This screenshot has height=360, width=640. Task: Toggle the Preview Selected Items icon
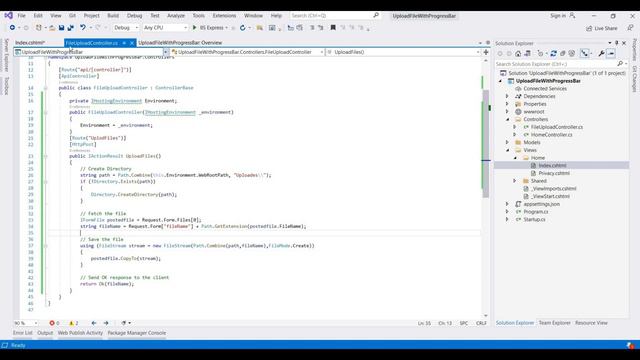pyautogui.click(x=611, y=53)
